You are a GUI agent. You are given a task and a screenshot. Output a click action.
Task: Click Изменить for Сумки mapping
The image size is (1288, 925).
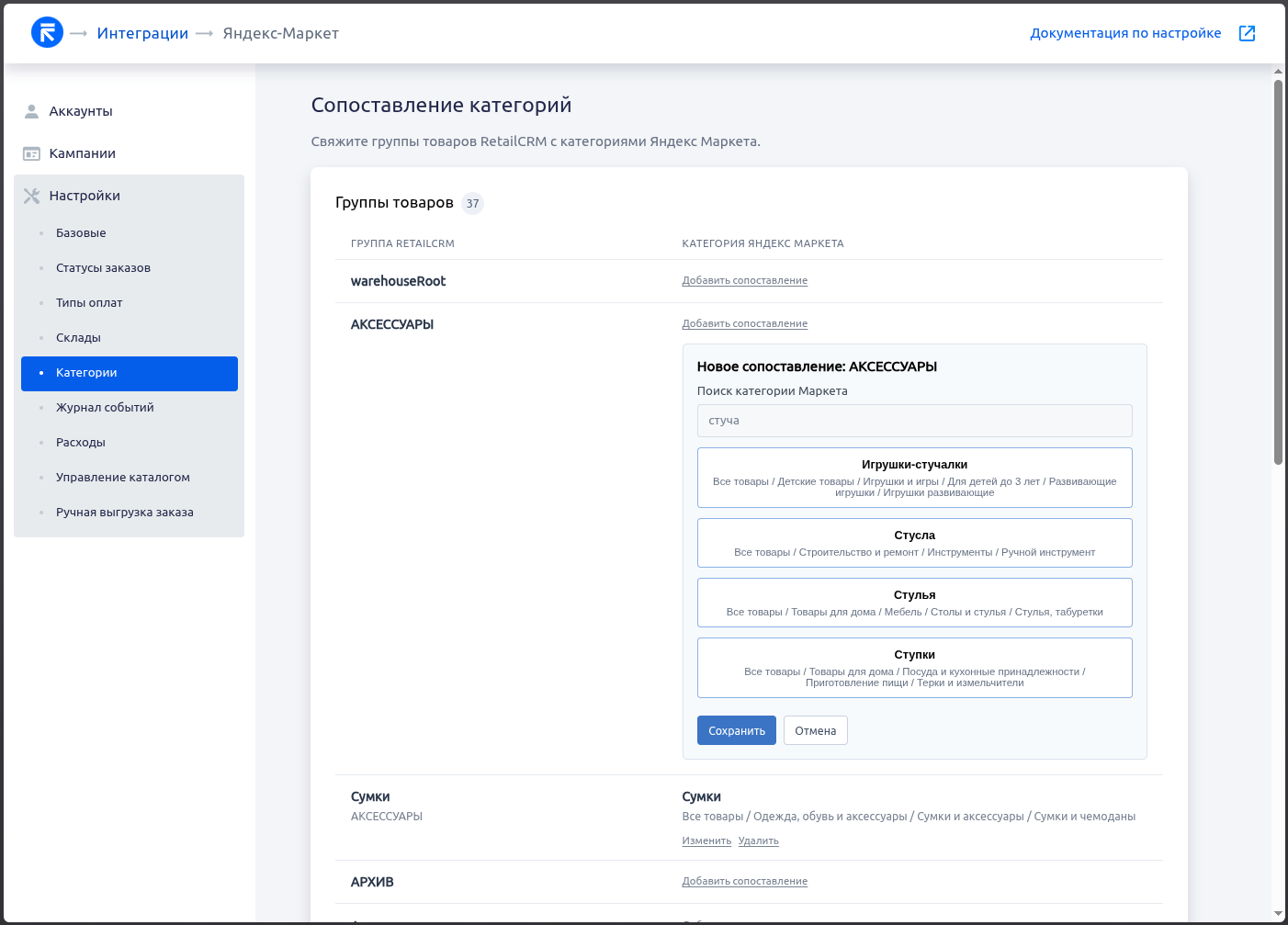(x=706, y=840)
